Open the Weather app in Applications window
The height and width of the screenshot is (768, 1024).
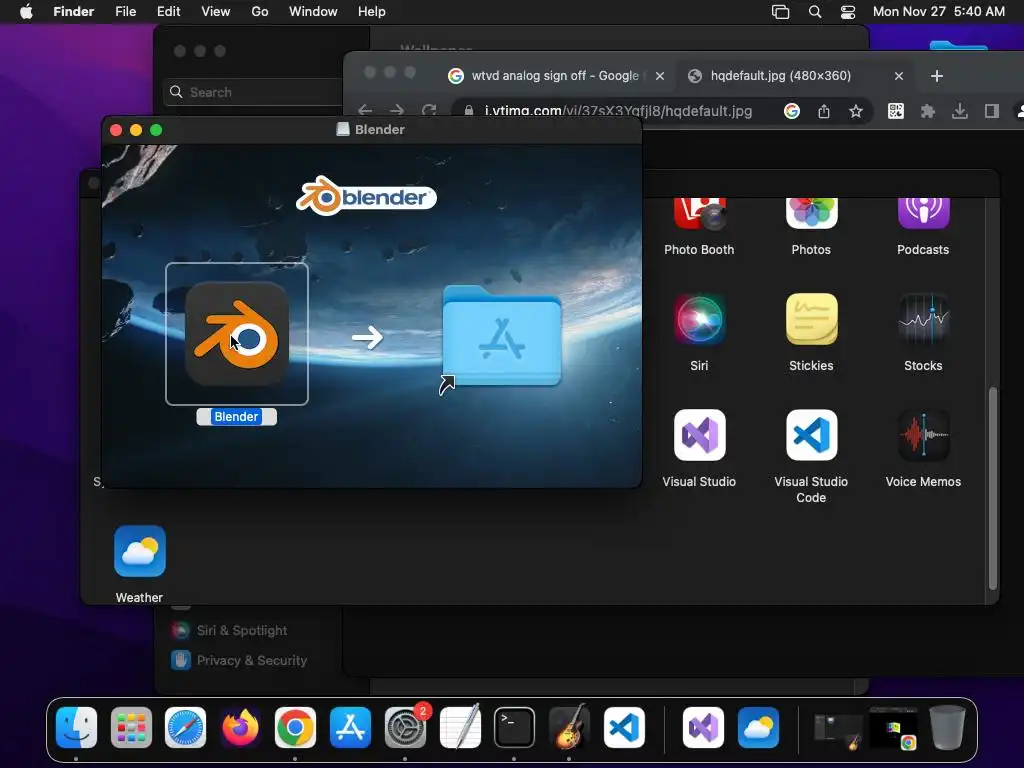[140, 551]
